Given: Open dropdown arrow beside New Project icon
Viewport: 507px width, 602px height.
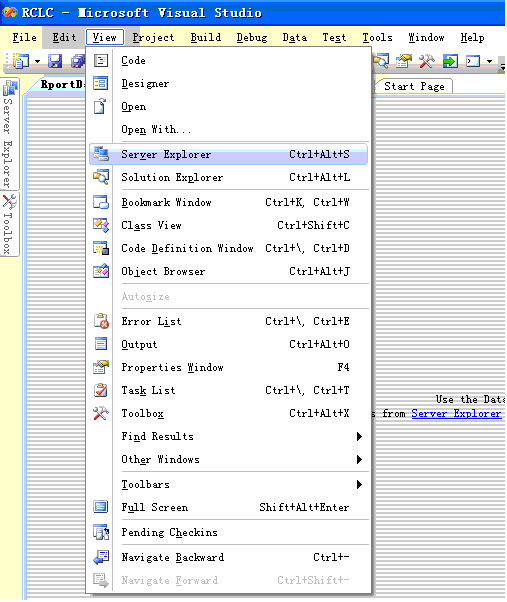Looking at the screenshot, I should click(x=37, y=61).
